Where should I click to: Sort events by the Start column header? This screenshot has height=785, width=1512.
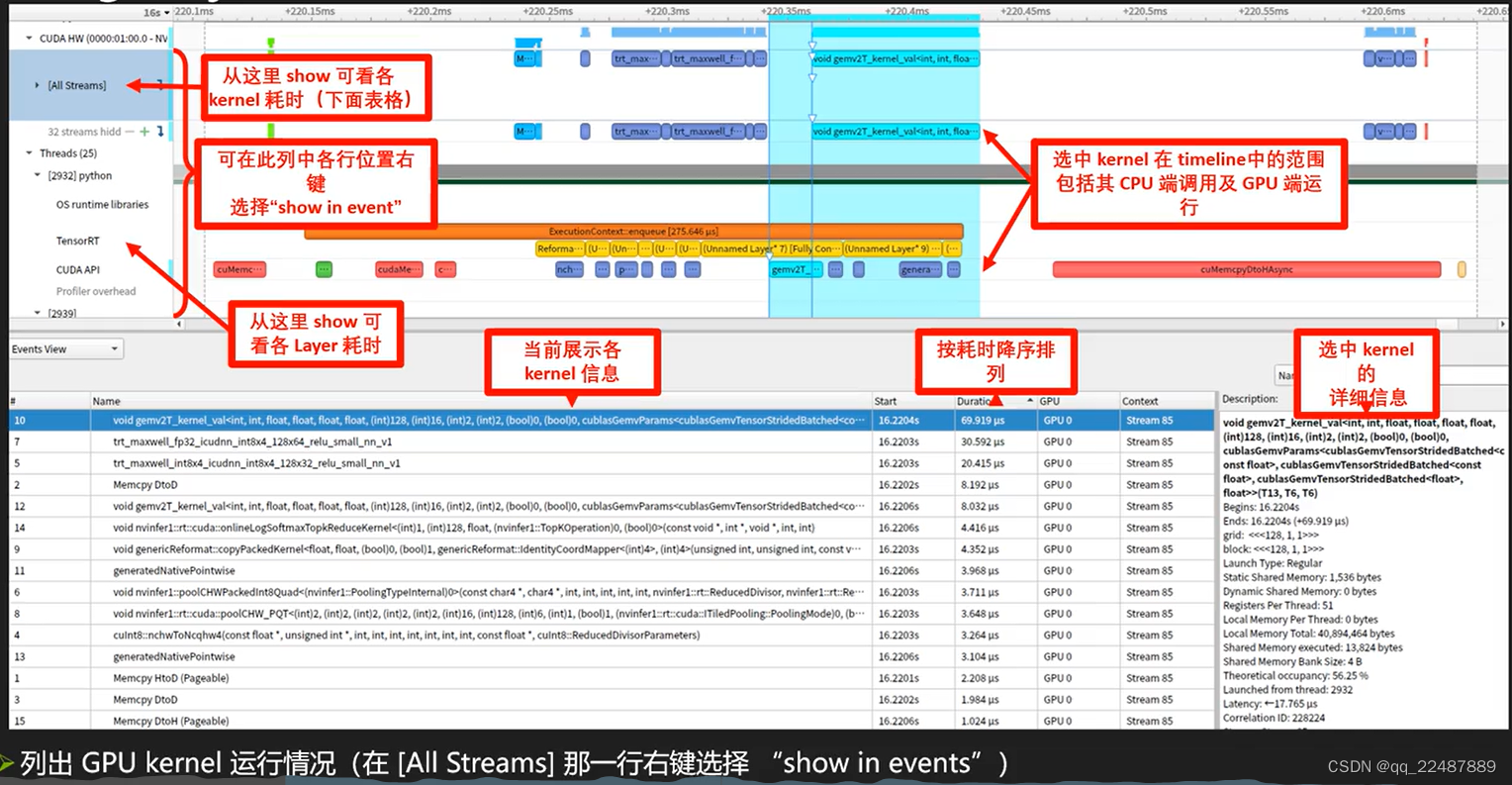click(x=912, y=401)
